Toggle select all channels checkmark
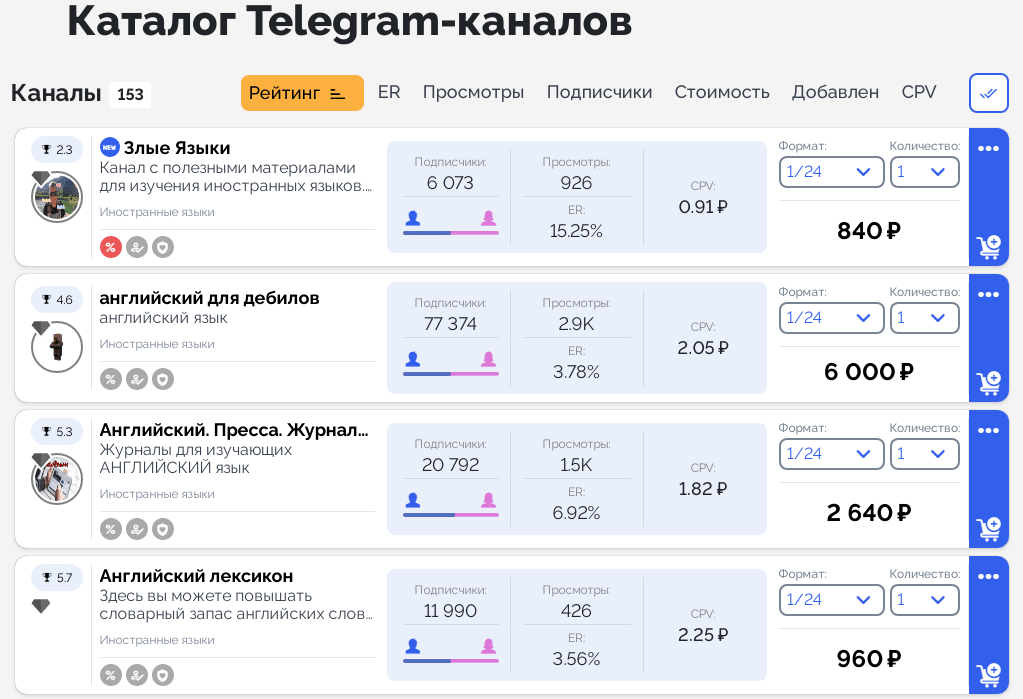1023x699 pixels. 988,93
